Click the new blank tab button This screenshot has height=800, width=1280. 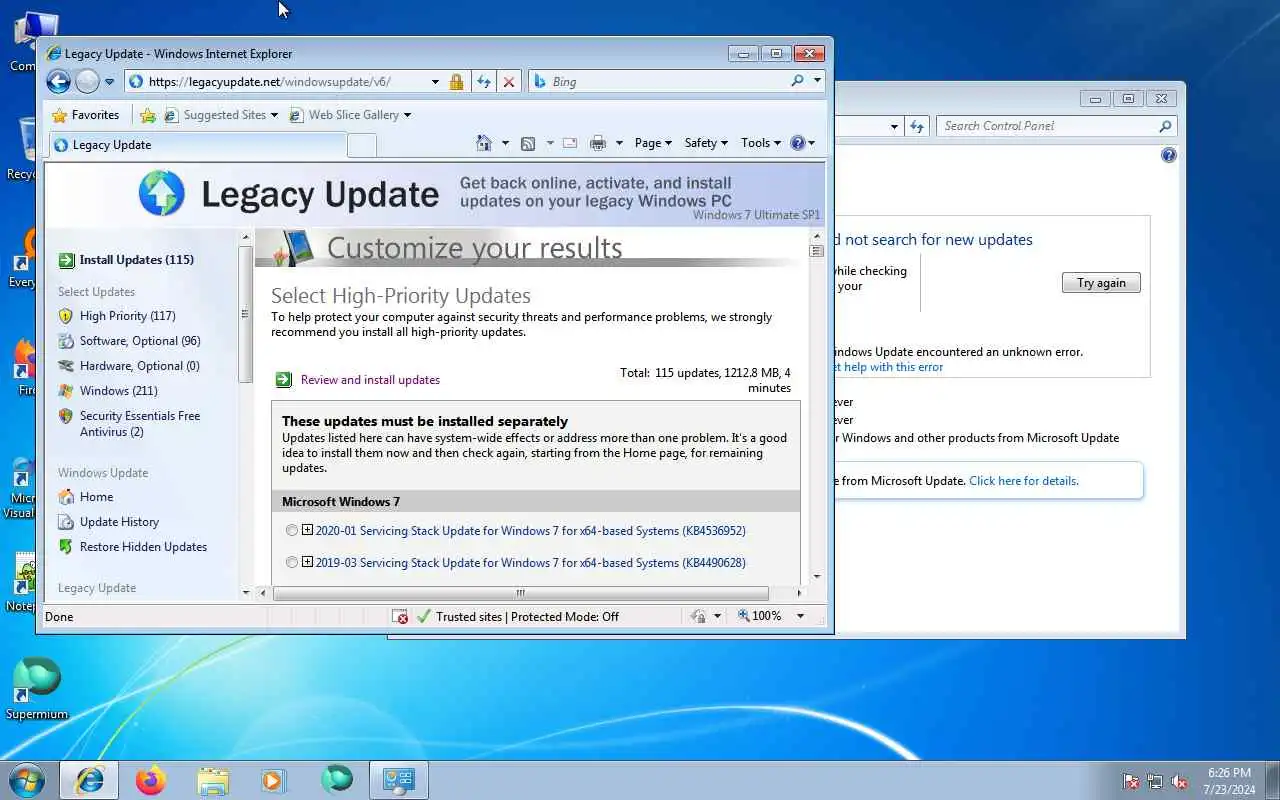click(362, 146)
